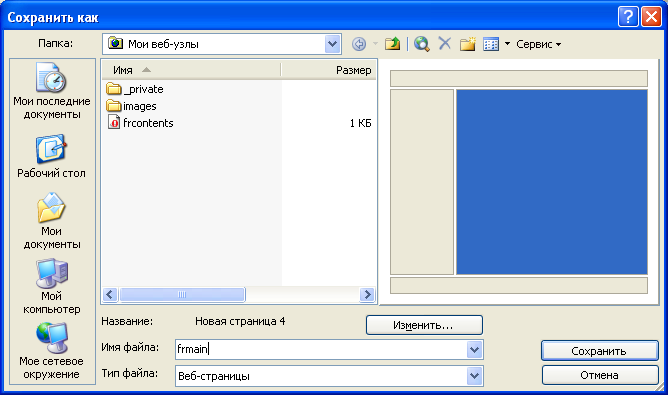
Task: Click the Back navigation arrow icon
Action: 359,44
